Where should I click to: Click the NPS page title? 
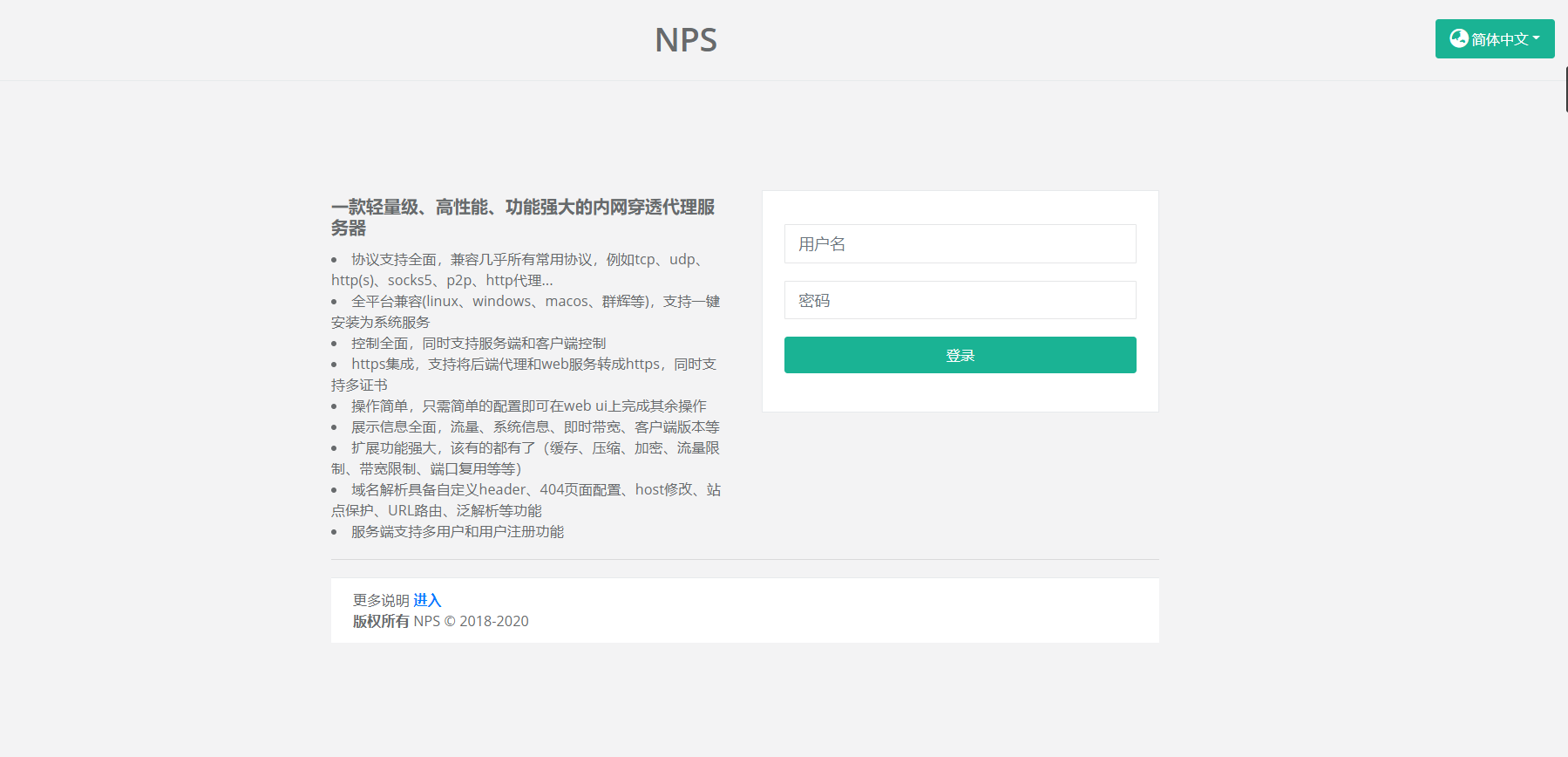point(686,40)
